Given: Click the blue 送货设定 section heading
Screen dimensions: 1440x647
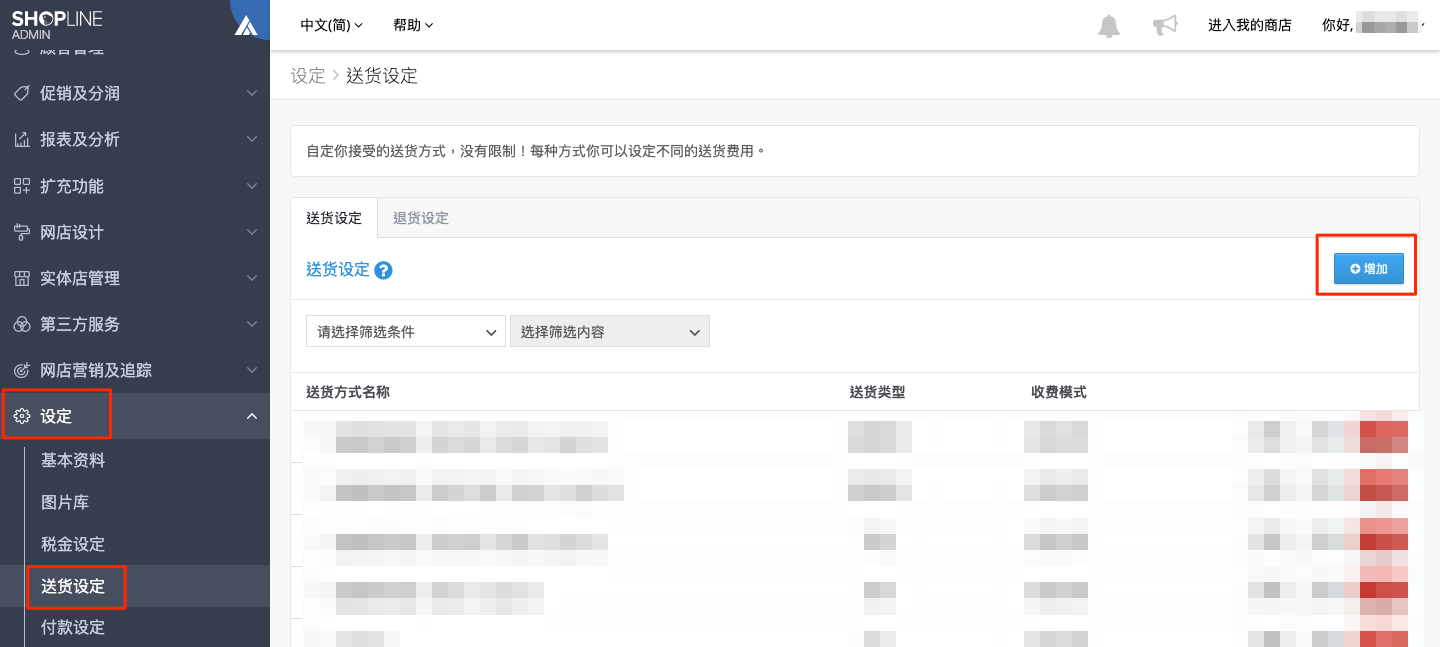Looking at the screenshot, I should [x=338, y=270].
